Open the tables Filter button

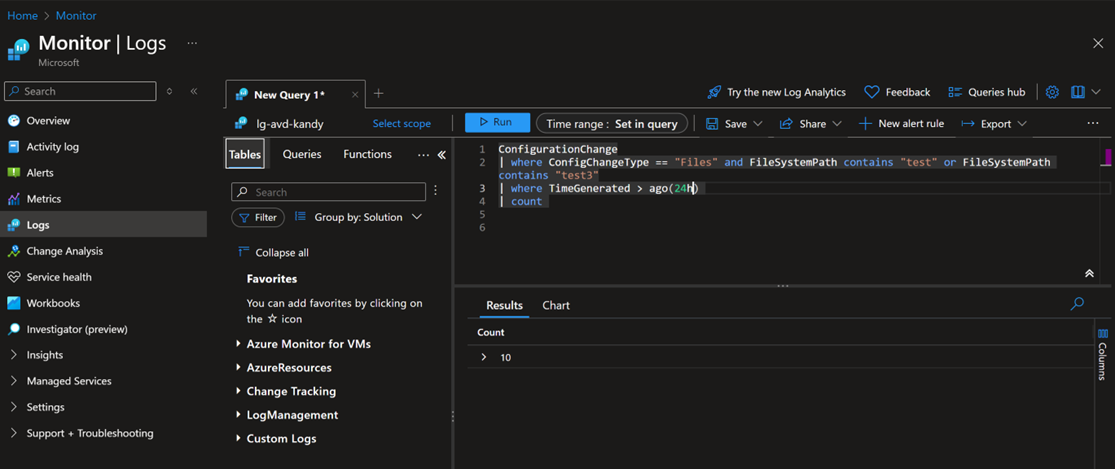[x=258, y=217]
